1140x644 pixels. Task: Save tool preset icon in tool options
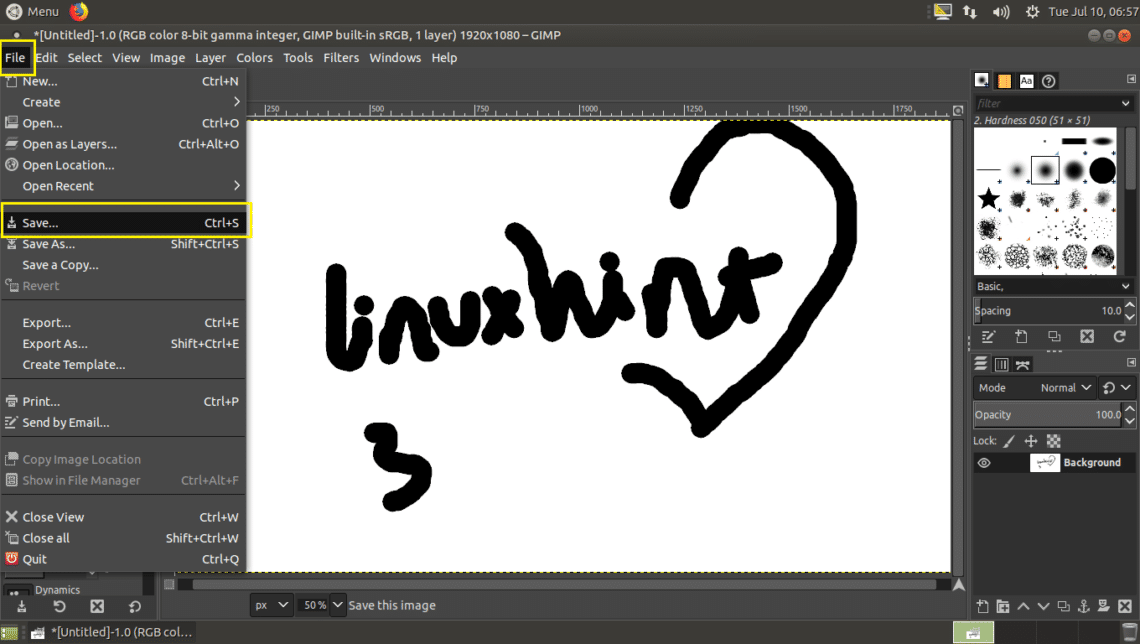22,606
